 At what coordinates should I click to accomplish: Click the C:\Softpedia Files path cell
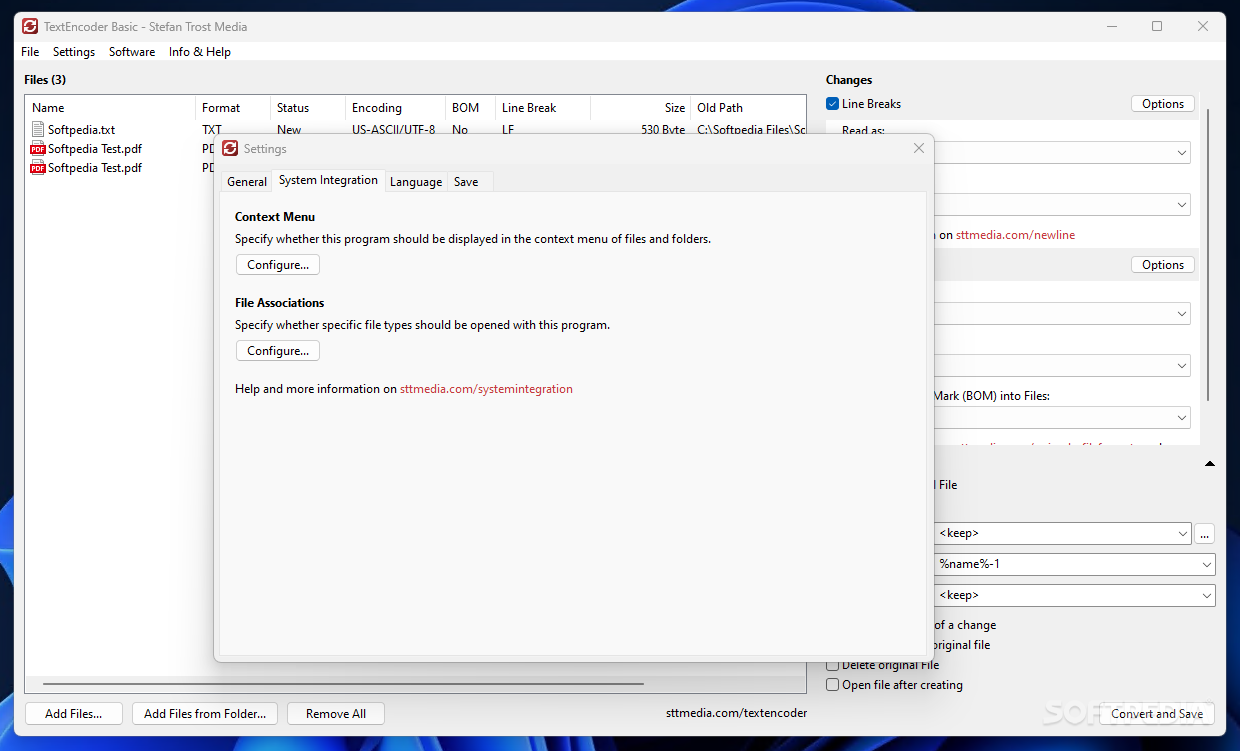click(751, 128)
